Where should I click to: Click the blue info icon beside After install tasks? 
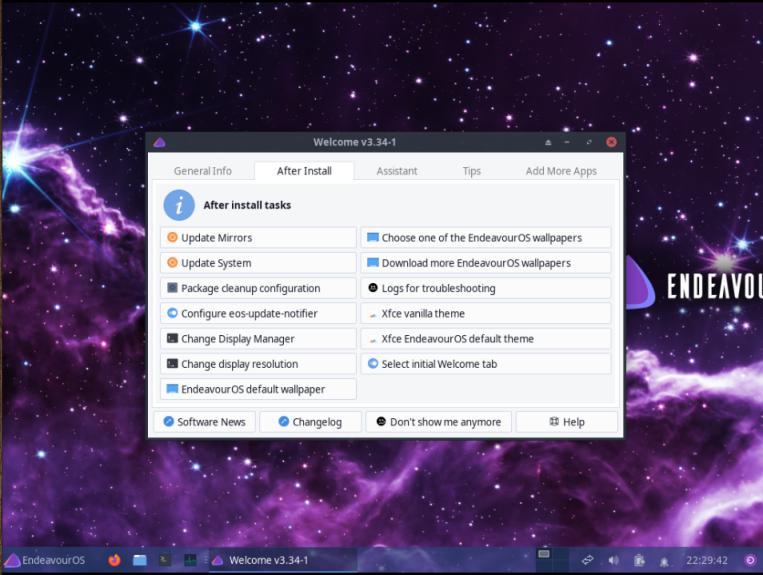click(179, 205)
